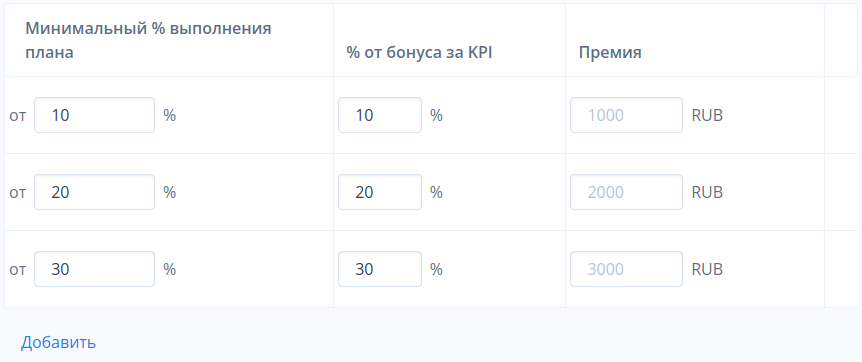Select the minimum plan percent field containing 20
Screen dimensions: 862x362
[95, 192]
